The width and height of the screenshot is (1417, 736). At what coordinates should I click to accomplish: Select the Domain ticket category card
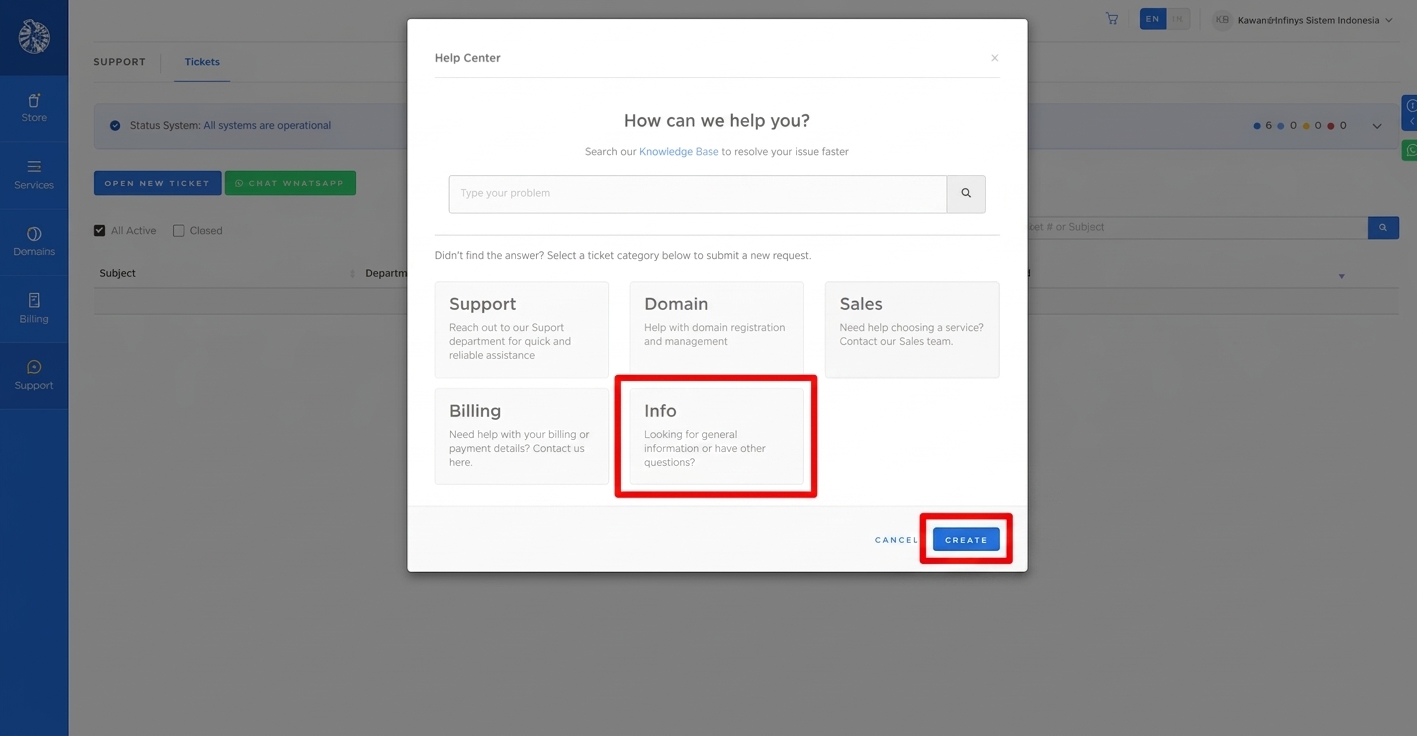[x=717, y=330]
